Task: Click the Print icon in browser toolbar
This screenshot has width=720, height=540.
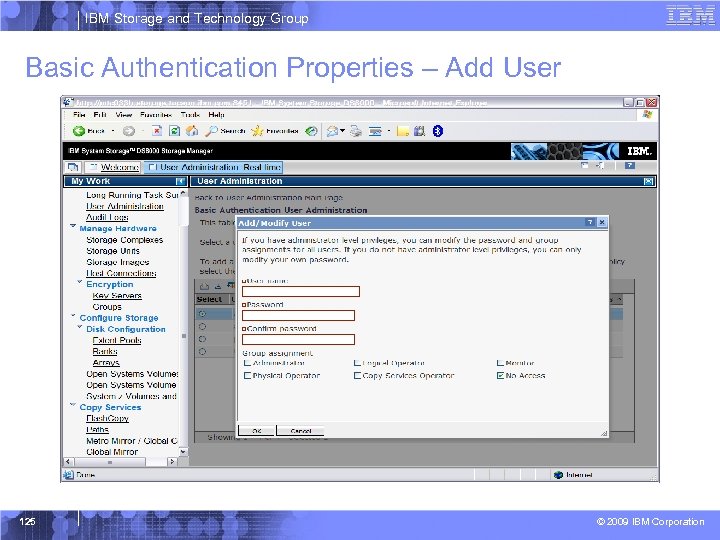Action: click(356, 132)
